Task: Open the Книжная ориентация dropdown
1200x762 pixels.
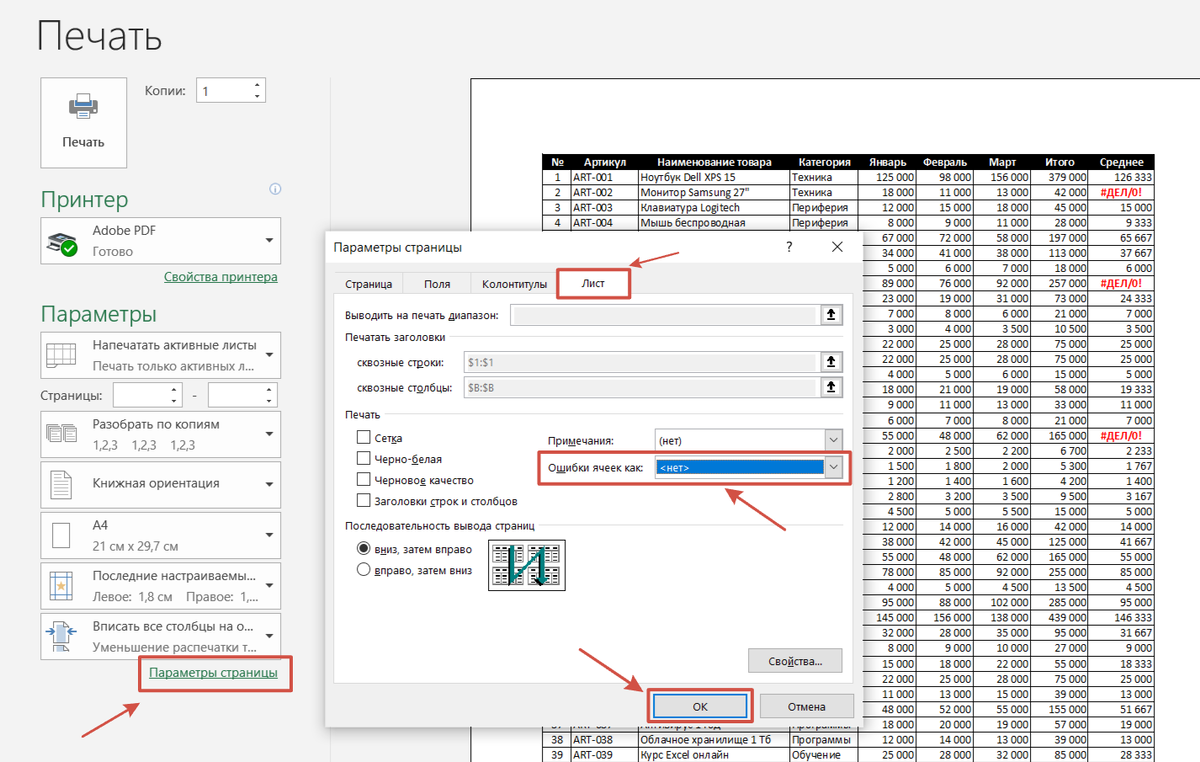Action: click(161, 484)
